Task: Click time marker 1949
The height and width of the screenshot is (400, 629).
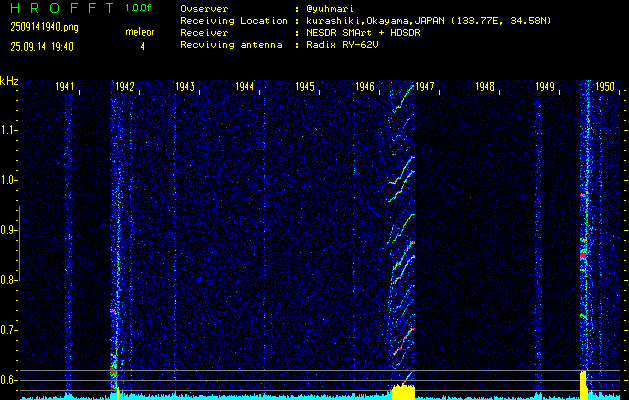Action: tap(545, 86)
